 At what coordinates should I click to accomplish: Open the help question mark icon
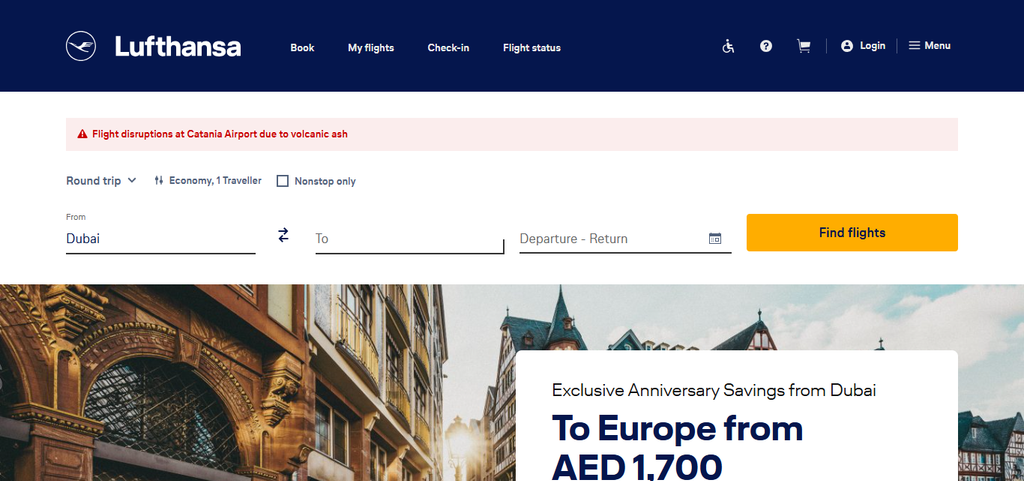pos(766,46)
